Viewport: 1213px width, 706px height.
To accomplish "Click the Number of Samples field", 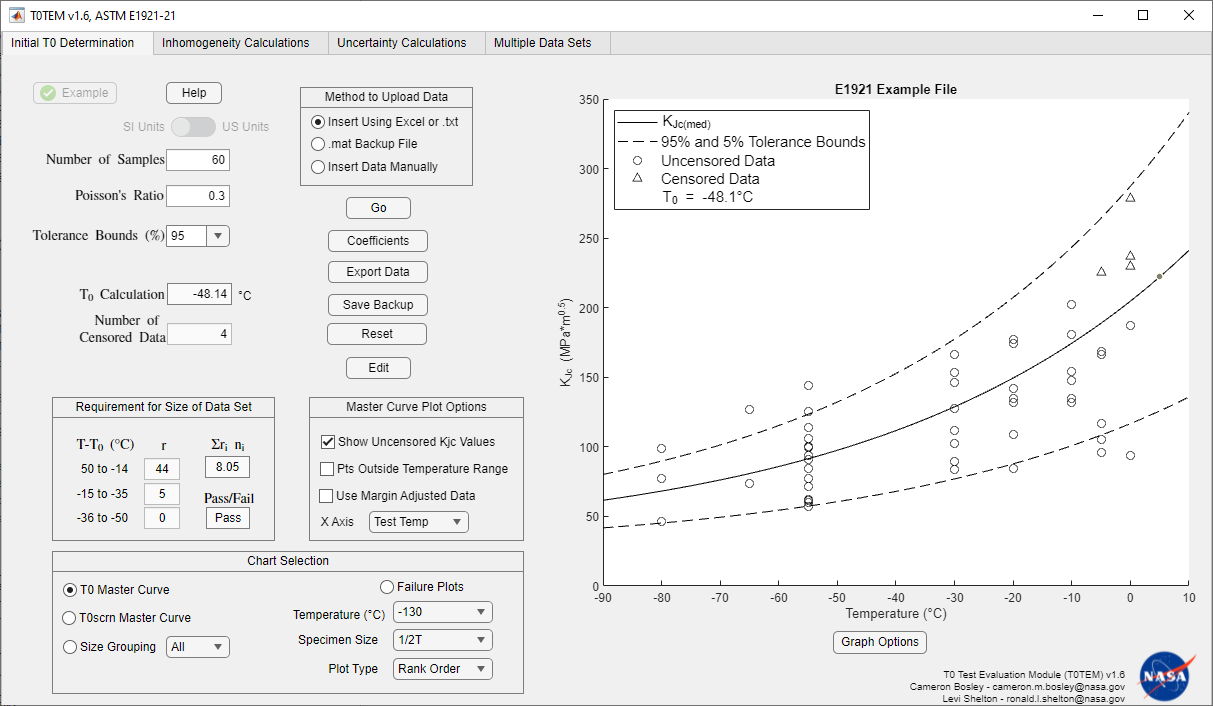I will (x=198, y=160).
